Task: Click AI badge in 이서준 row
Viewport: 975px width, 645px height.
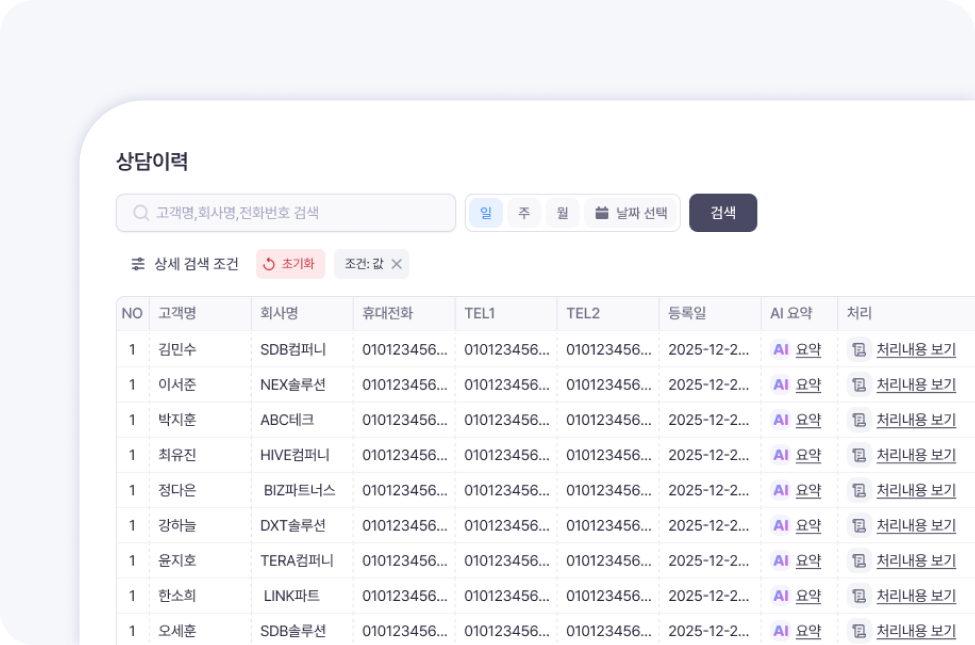Action: coord(780,385)
